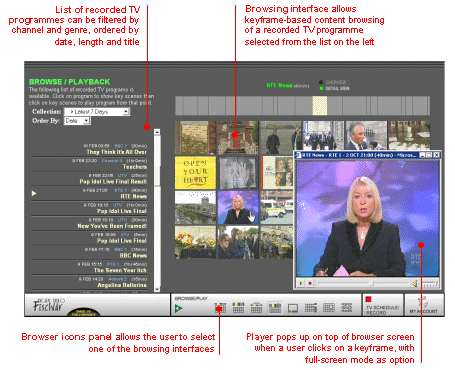Image resolution: width=455 pixels, height=370 pixels.
Task: Open the TV Schedule/Record section
Action: (383, 305)
